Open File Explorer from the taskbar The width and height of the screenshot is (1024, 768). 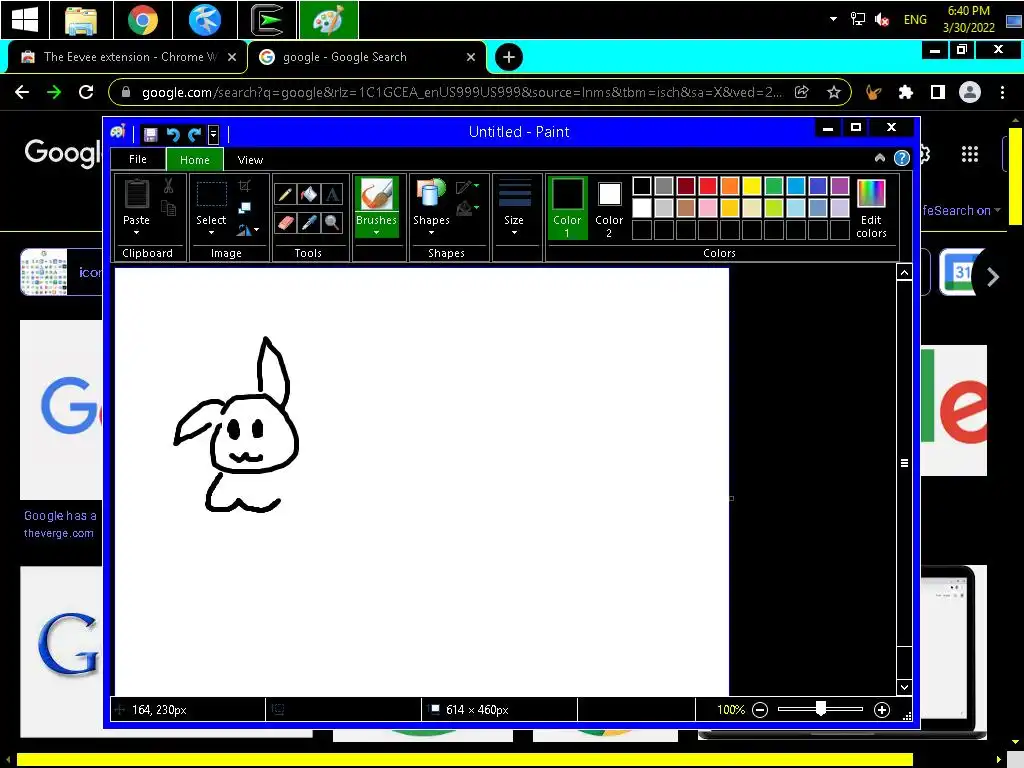pos(81,20)
